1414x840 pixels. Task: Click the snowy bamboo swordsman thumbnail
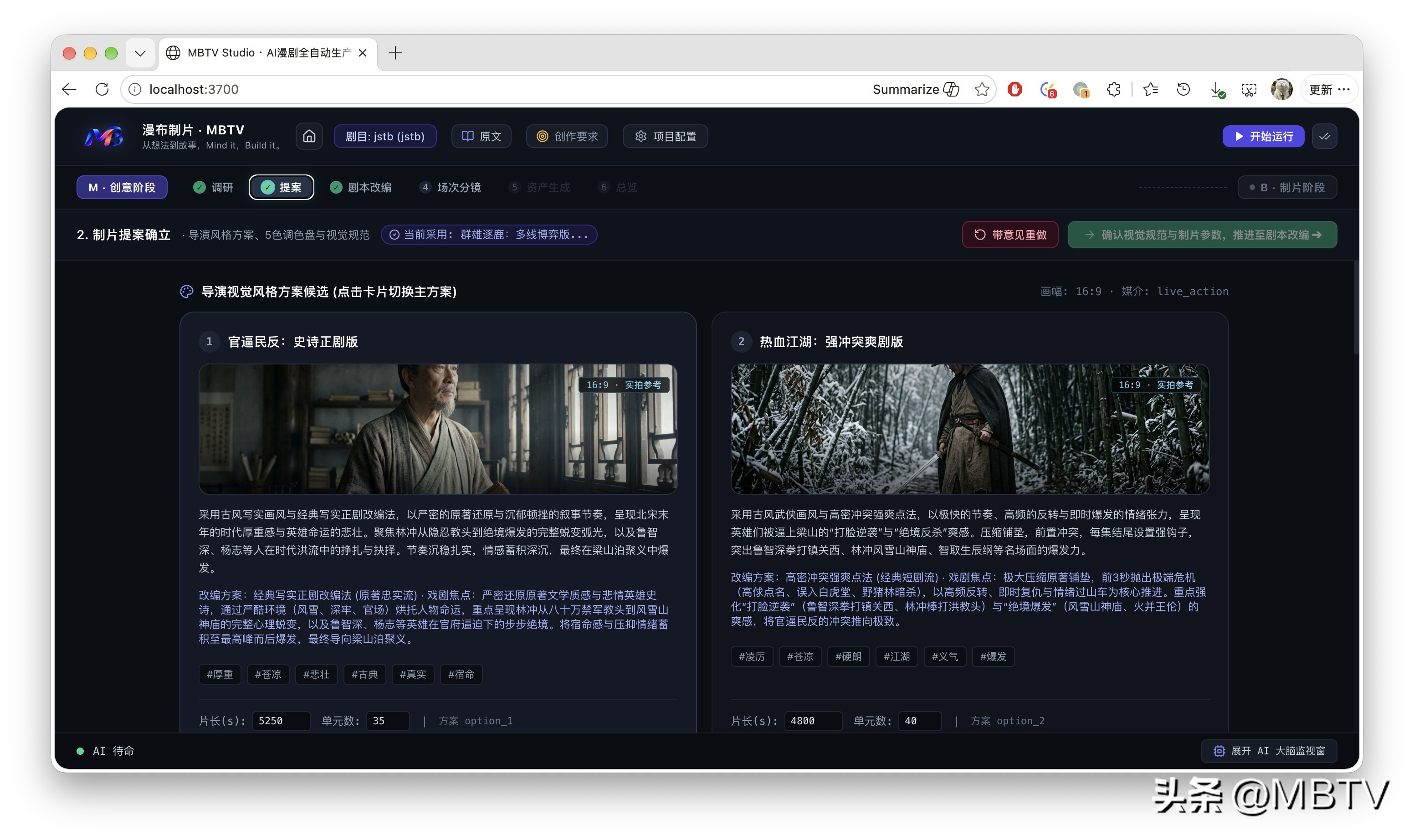[x=970, y=429]
